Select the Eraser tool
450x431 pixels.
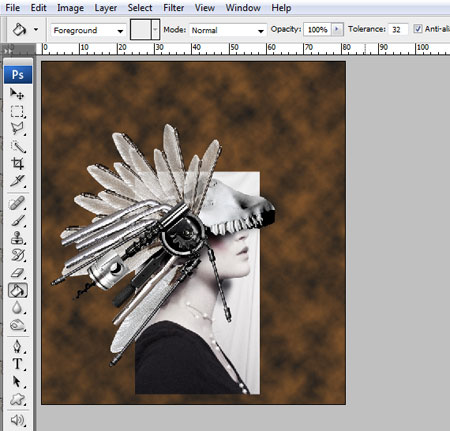pyautogui.click(x=17, y=273)
